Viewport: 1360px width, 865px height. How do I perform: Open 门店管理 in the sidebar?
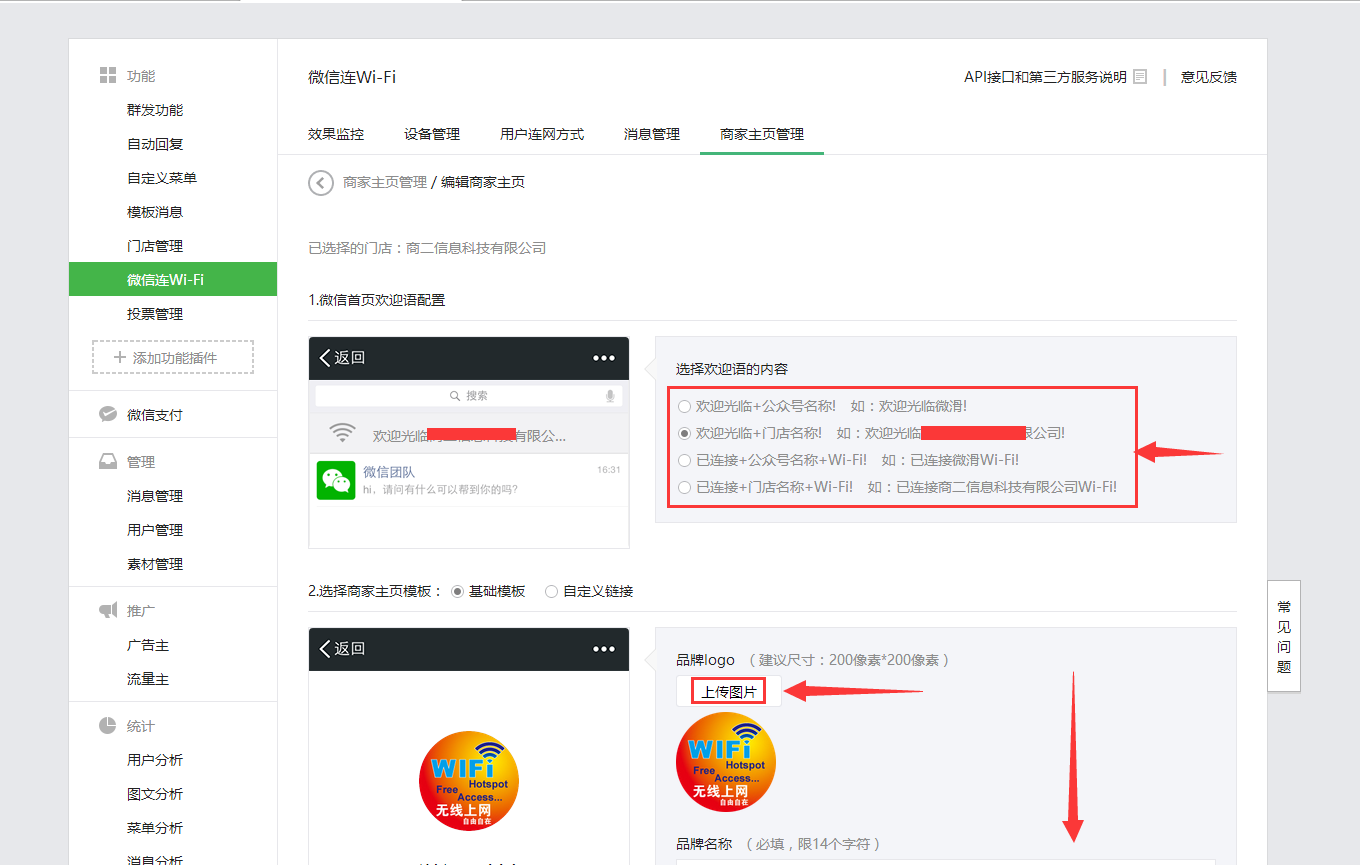pyautogui.click(x=155, y=246)
